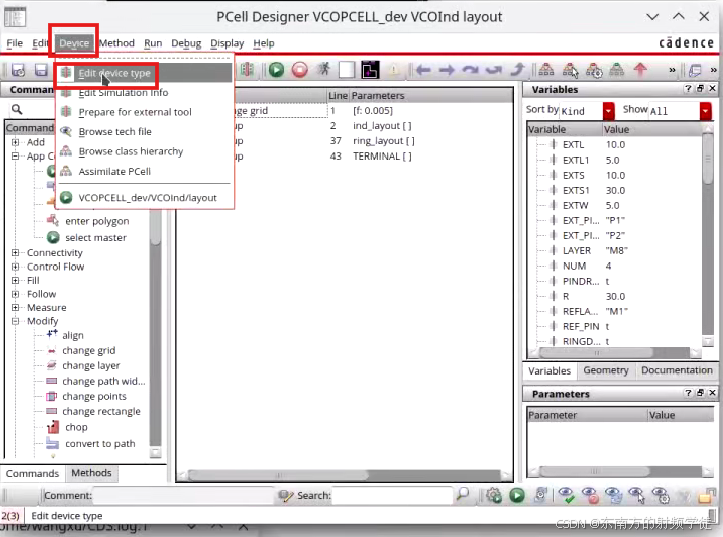This screenshot has width=723, height=537.
Task: Click the step-over curved arrow icon
Action: (470, 70)
